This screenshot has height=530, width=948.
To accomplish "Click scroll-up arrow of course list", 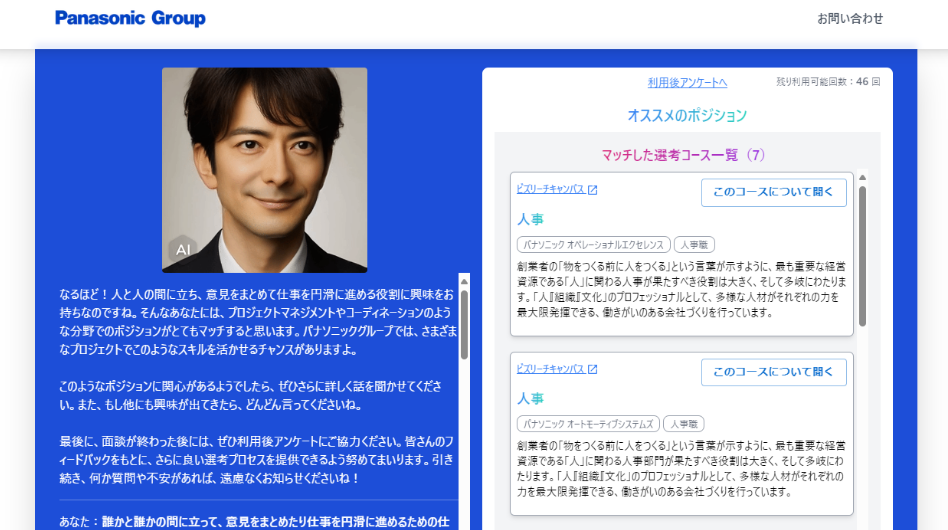I will point(862,178).
